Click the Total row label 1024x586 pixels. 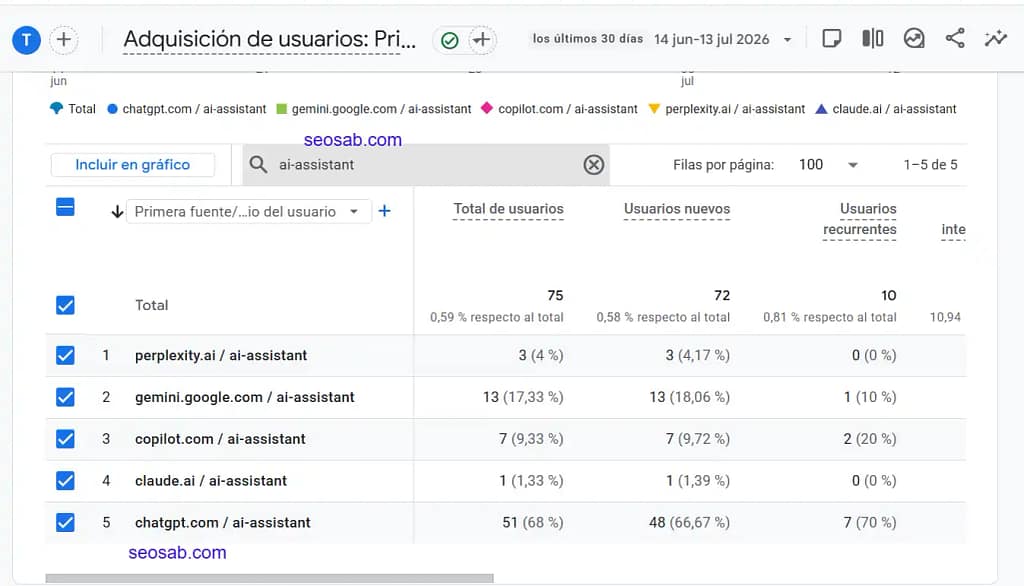click(x=152, y=305)
